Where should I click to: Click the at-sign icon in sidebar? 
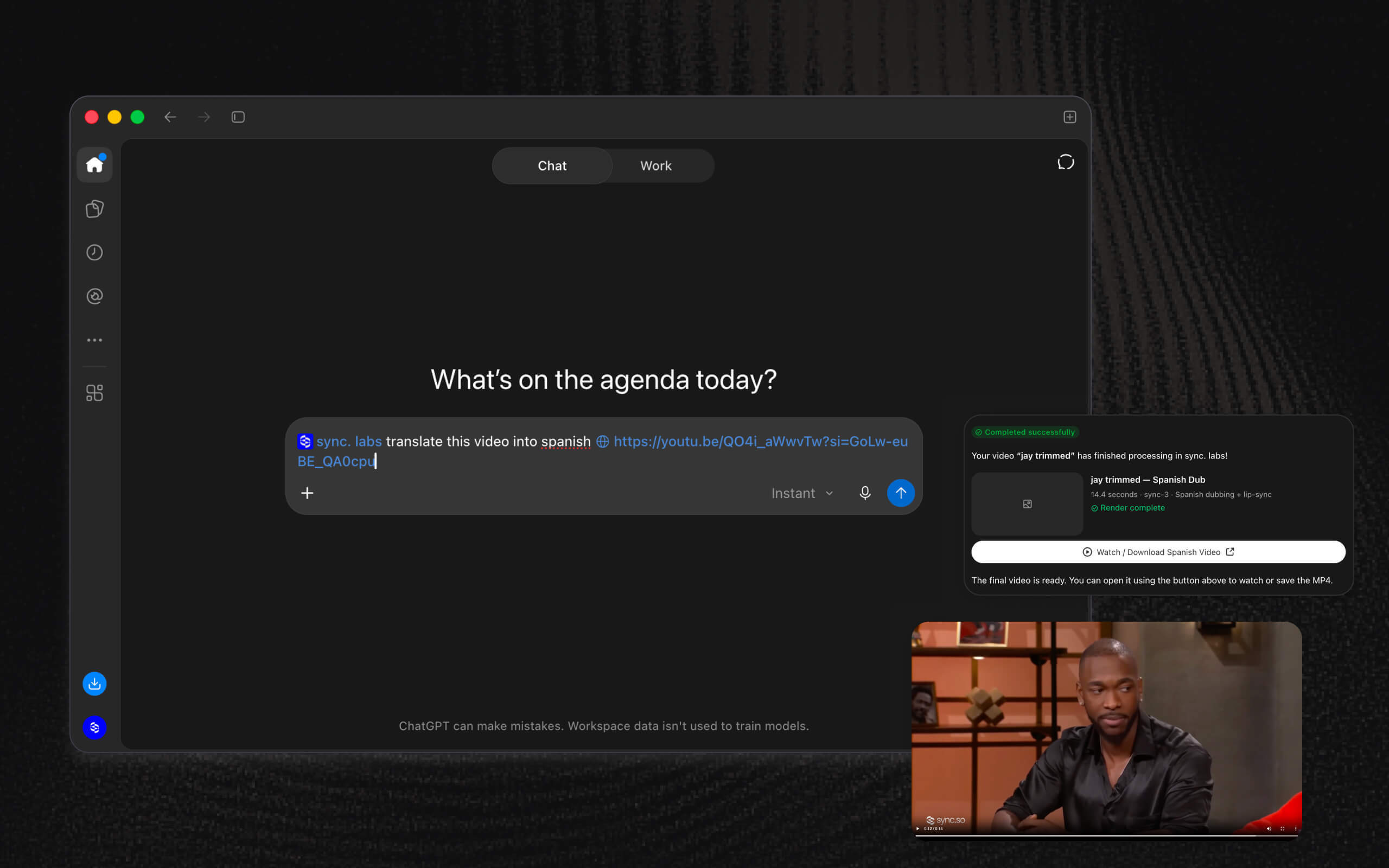(x=95, y=296)
